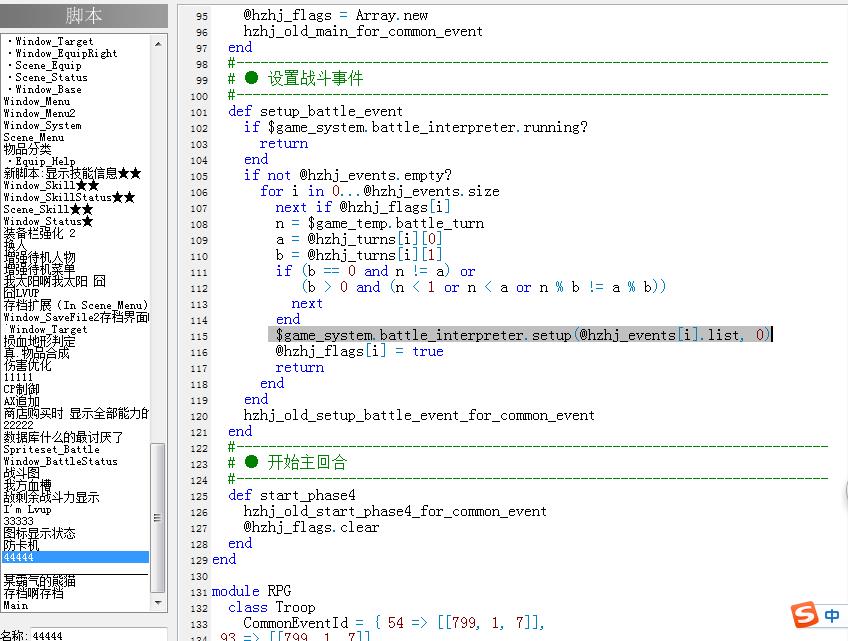Viewport: 848px width, 641px height.
Task: Toggle the 中 Chinese input mode indicator
Action: pyautogui.click(x=832, y=616)
